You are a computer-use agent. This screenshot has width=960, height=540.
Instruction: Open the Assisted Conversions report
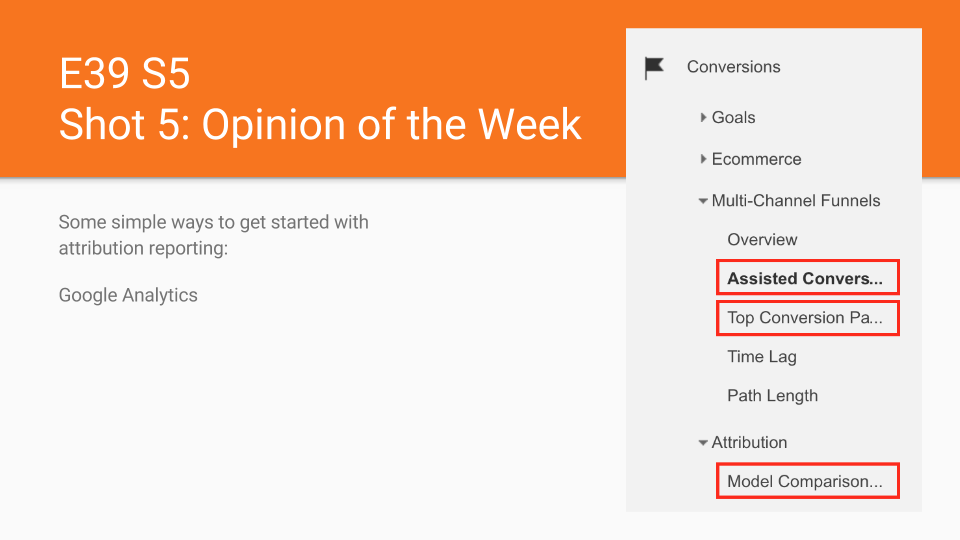806,278
